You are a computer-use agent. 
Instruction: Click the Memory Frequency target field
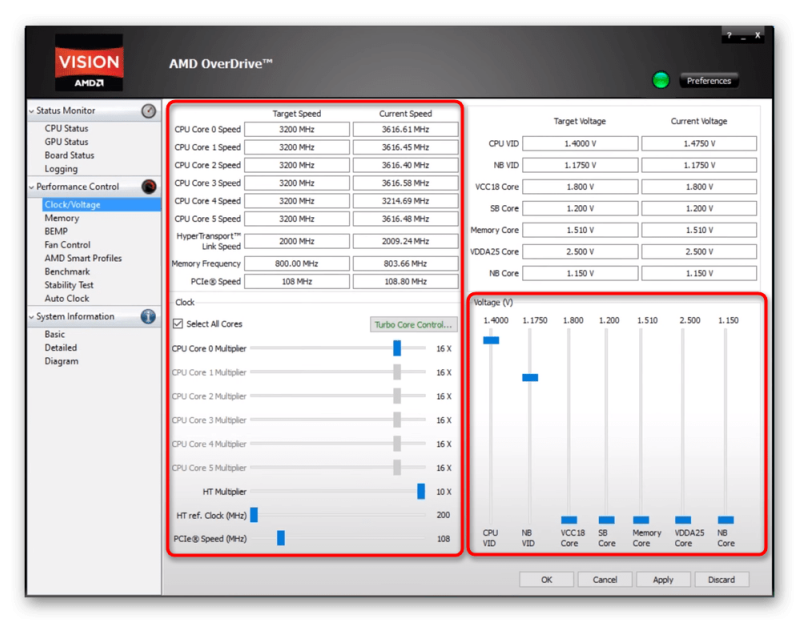click(x=297, y=263)
